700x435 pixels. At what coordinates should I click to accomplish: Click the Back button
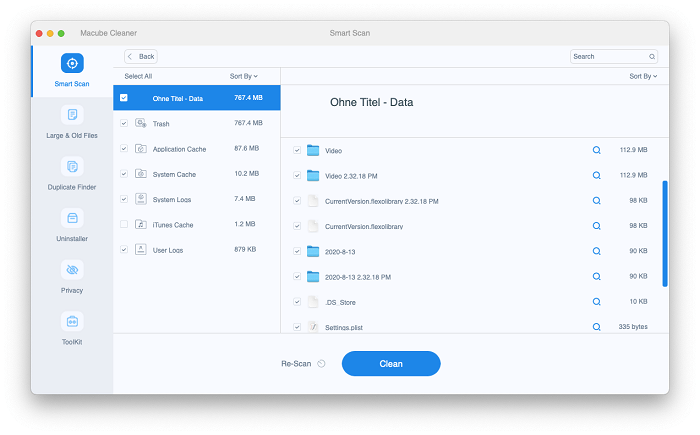click(141, 57)
